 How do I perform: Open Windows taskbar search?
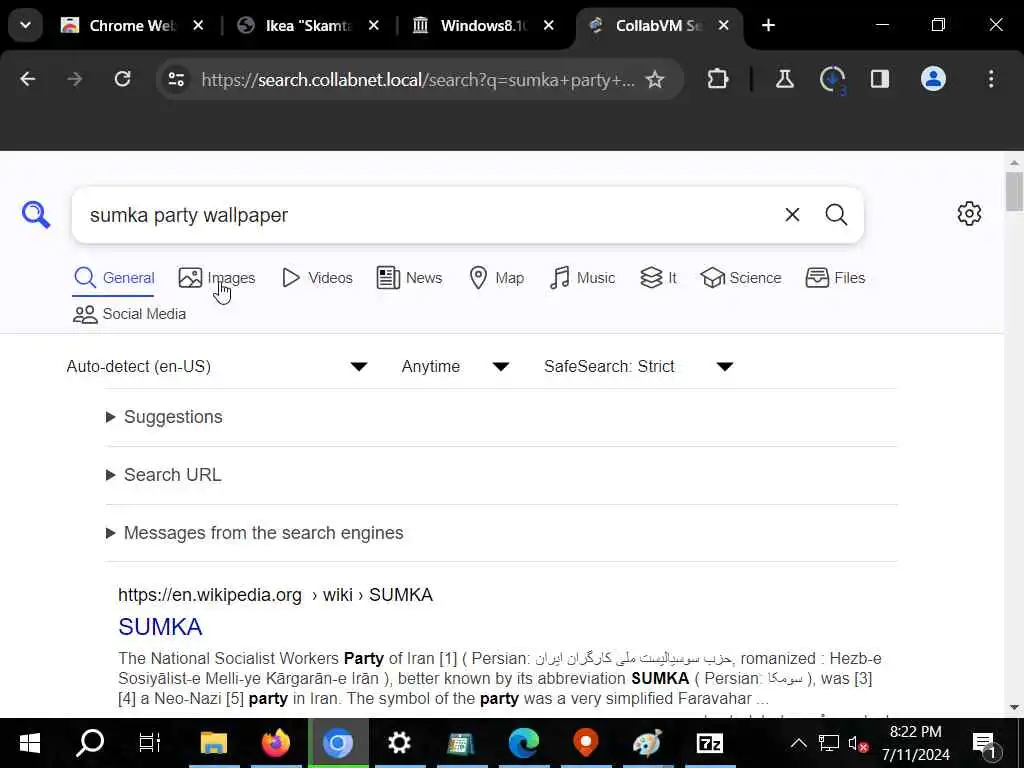click(90, 743)
